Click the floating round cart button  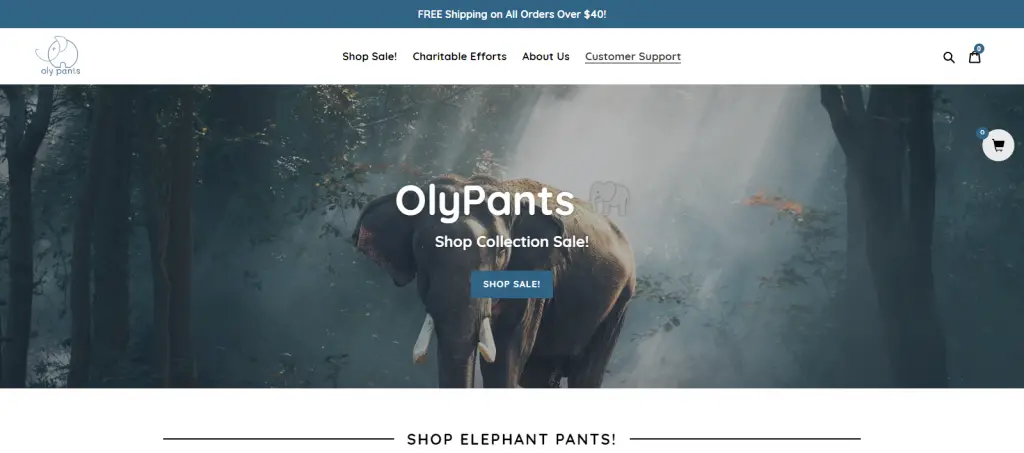998,145
